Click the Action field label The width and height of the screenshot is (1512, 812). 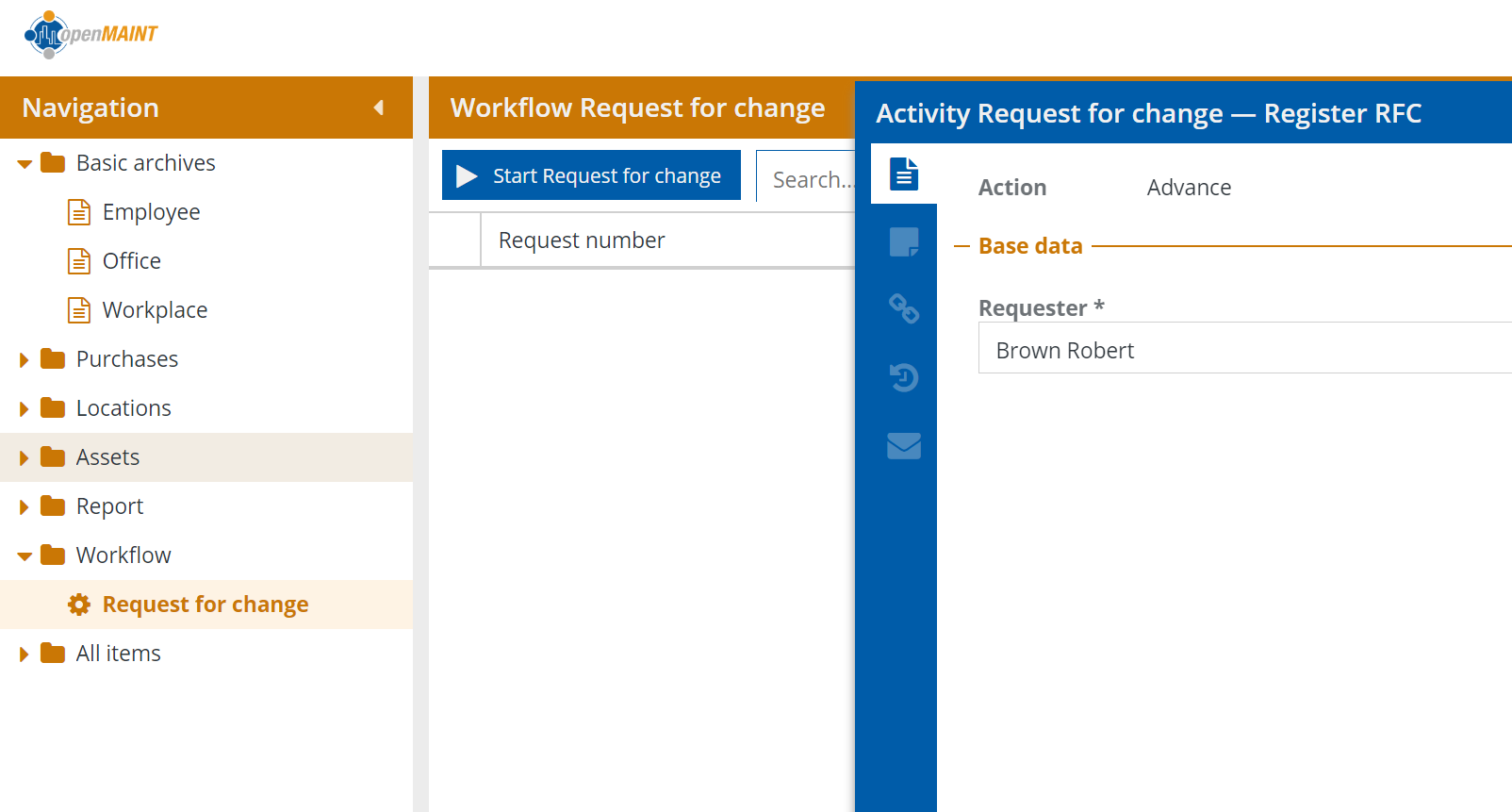point(1012,188)
